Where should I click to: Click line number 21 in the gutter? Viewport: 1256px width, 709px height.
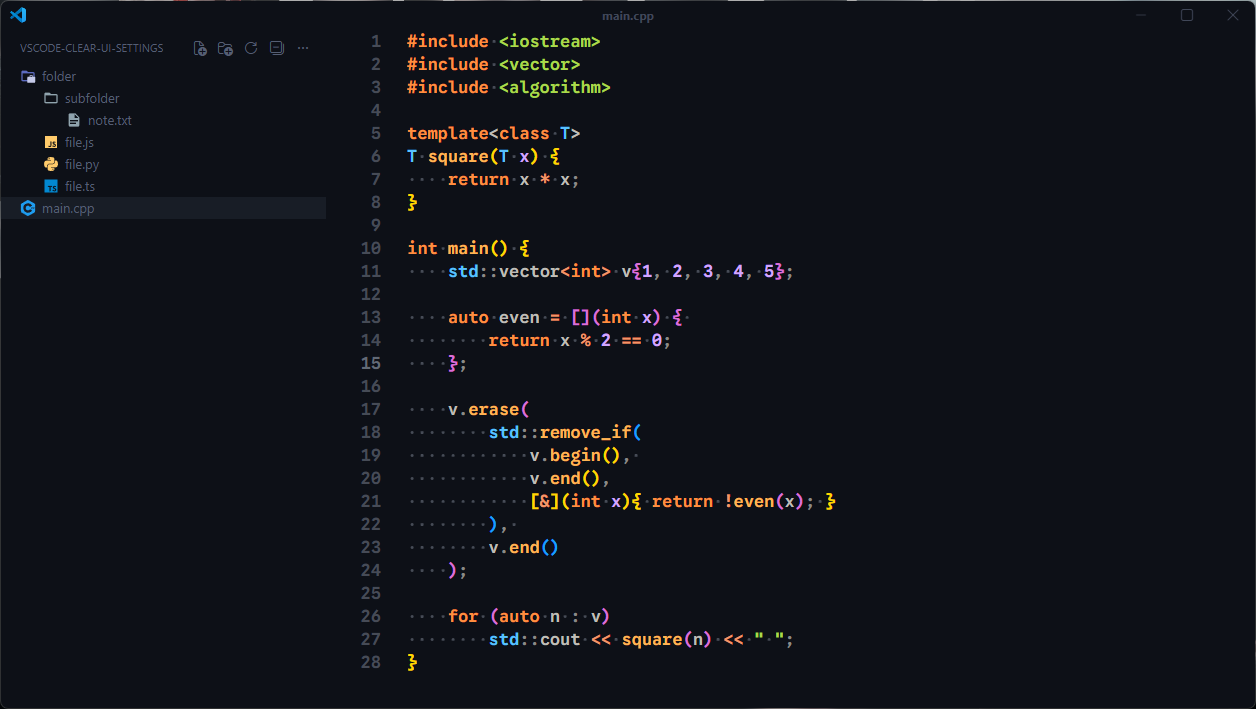(371, 501)
